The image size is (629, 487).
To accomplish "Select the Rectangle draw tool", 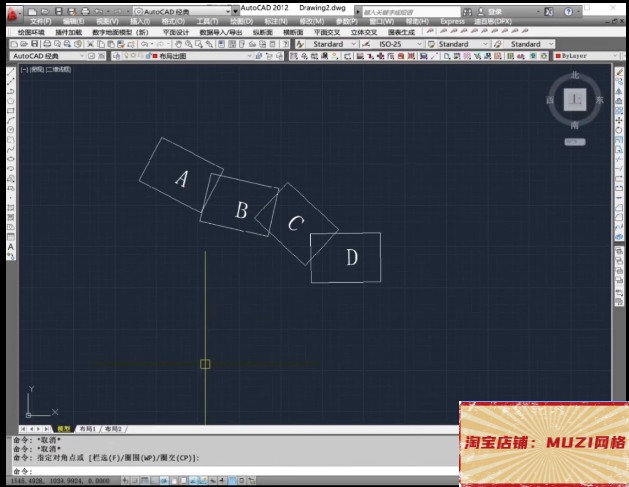I will (11, 110).
